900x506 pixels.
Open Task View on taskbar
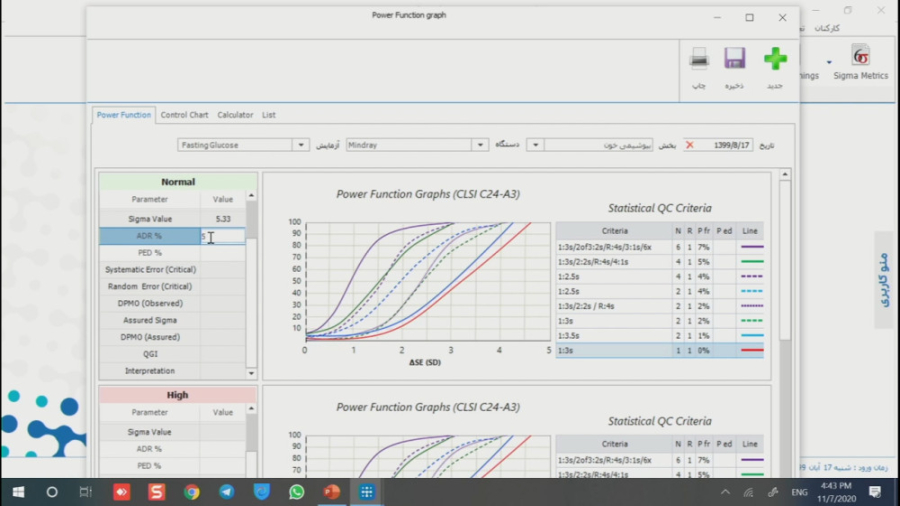point(86,492)
